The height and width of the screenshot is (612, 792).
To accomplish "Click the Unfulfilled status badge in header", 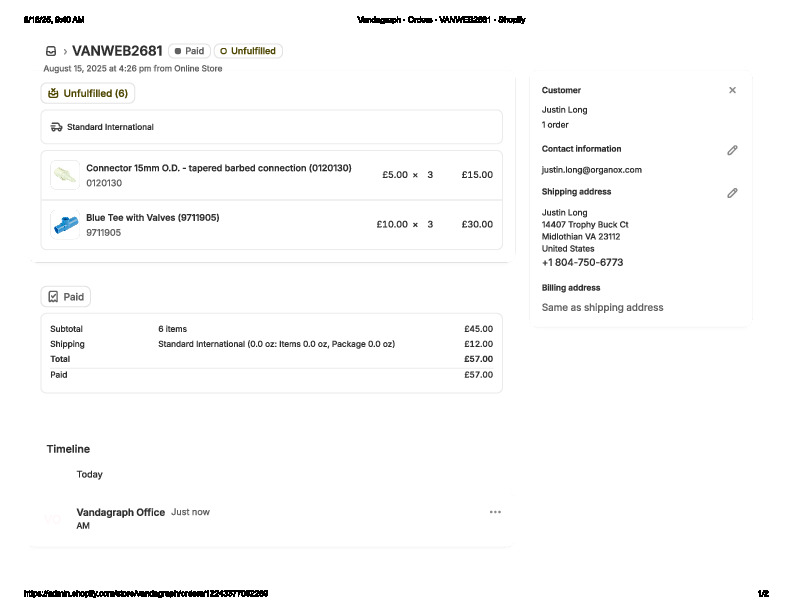I will (248, 51).
